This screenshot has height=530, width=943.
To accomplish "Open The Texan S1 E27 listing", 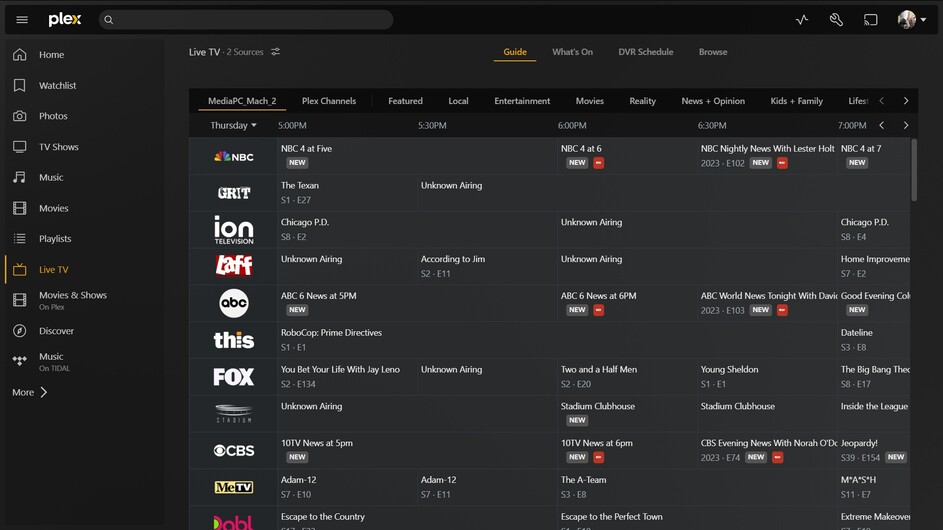I will (x=348, y=193).
